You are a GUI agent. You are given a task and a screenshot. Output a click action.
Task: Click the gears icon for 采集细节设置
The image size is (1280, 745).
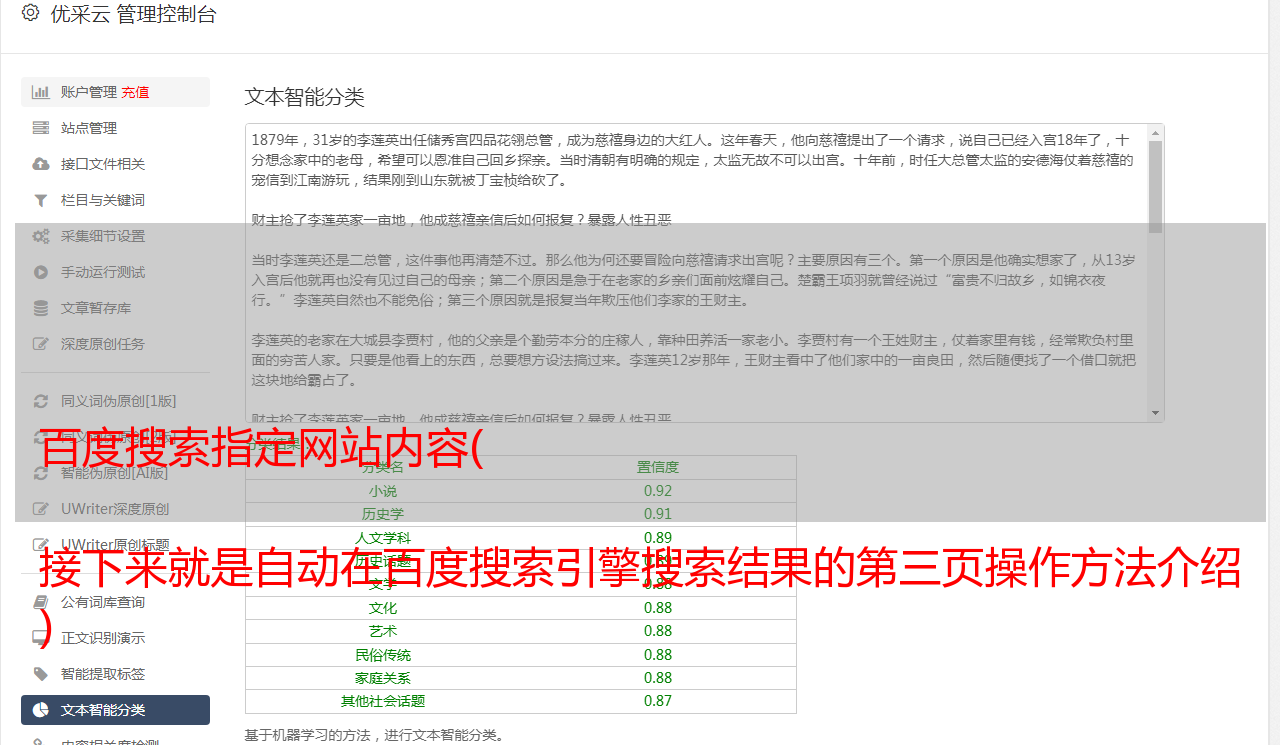pyautogui.click(x=41, y=236)
